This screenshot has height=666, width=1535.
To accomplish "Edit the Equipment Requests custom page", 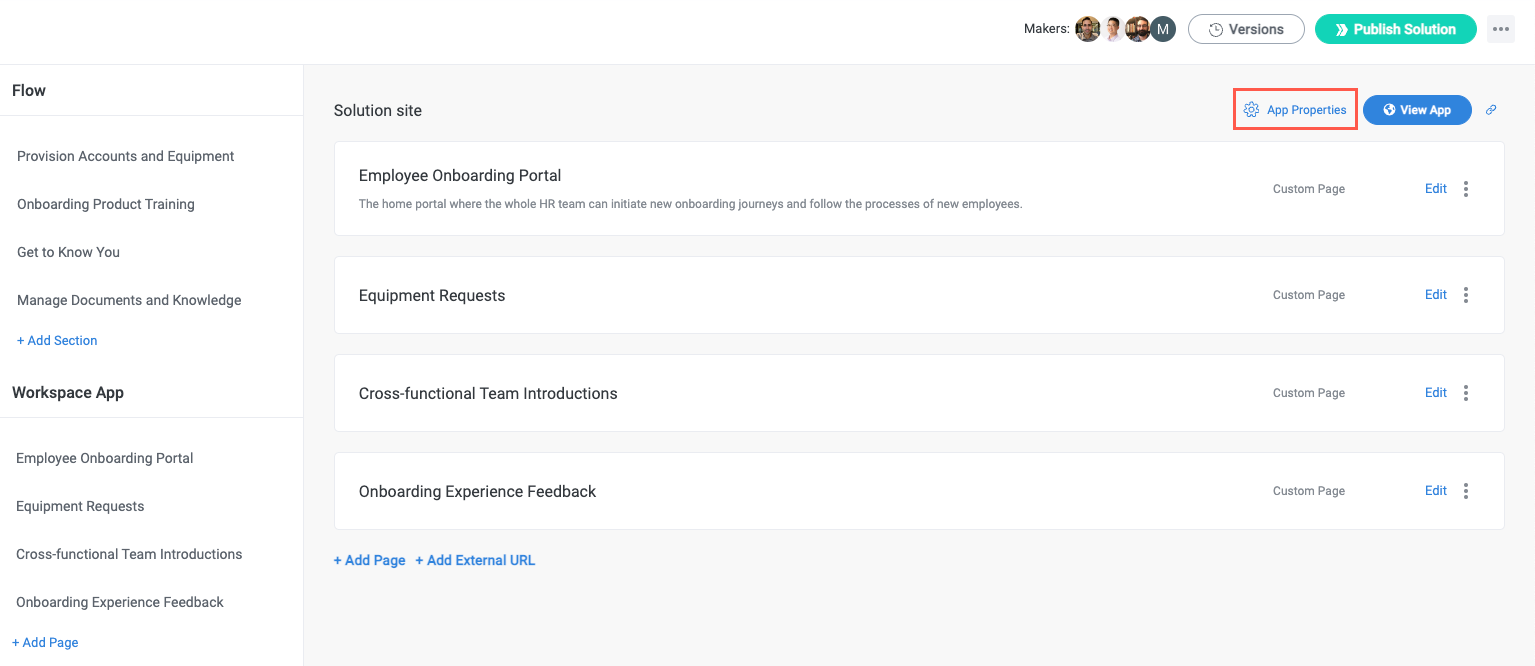I will click(x=1435, y=294).
